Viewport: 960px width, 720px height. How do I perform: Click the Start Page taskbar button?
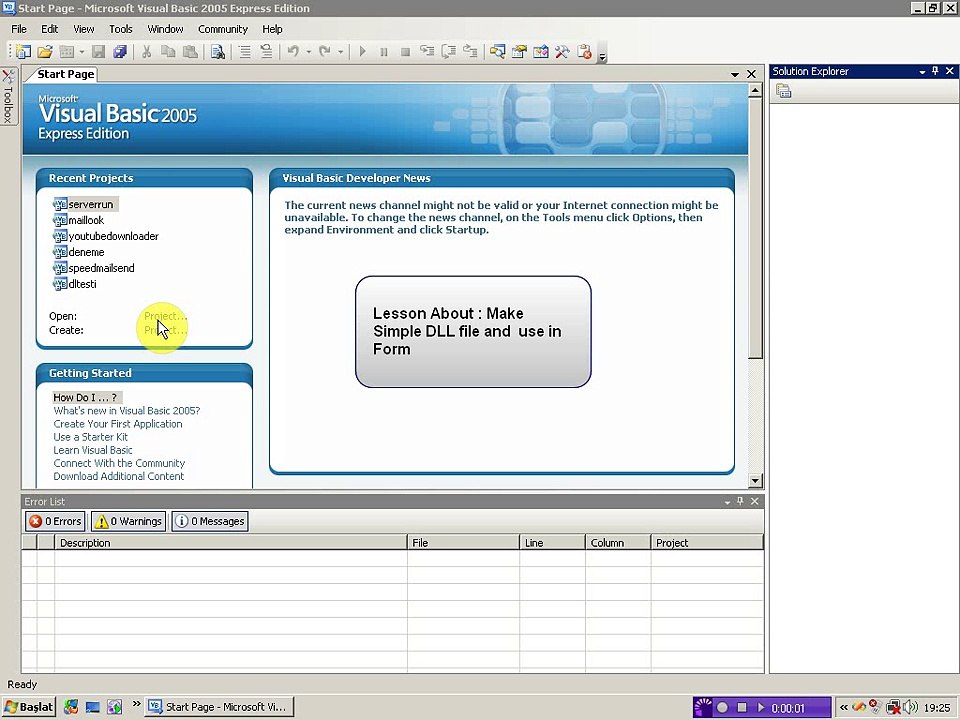(219, 707)
